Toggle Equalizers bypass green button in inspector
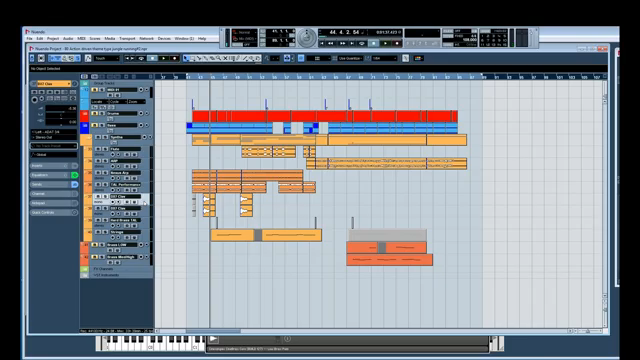The image size is (640, 360). [x=75, y=175]
